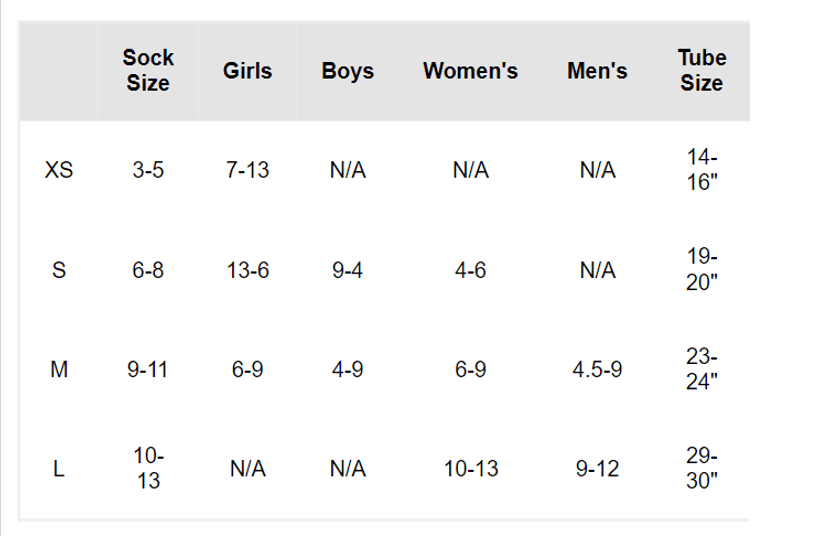
Task: Click the Boys column header
Action: [x=347, y=71]
